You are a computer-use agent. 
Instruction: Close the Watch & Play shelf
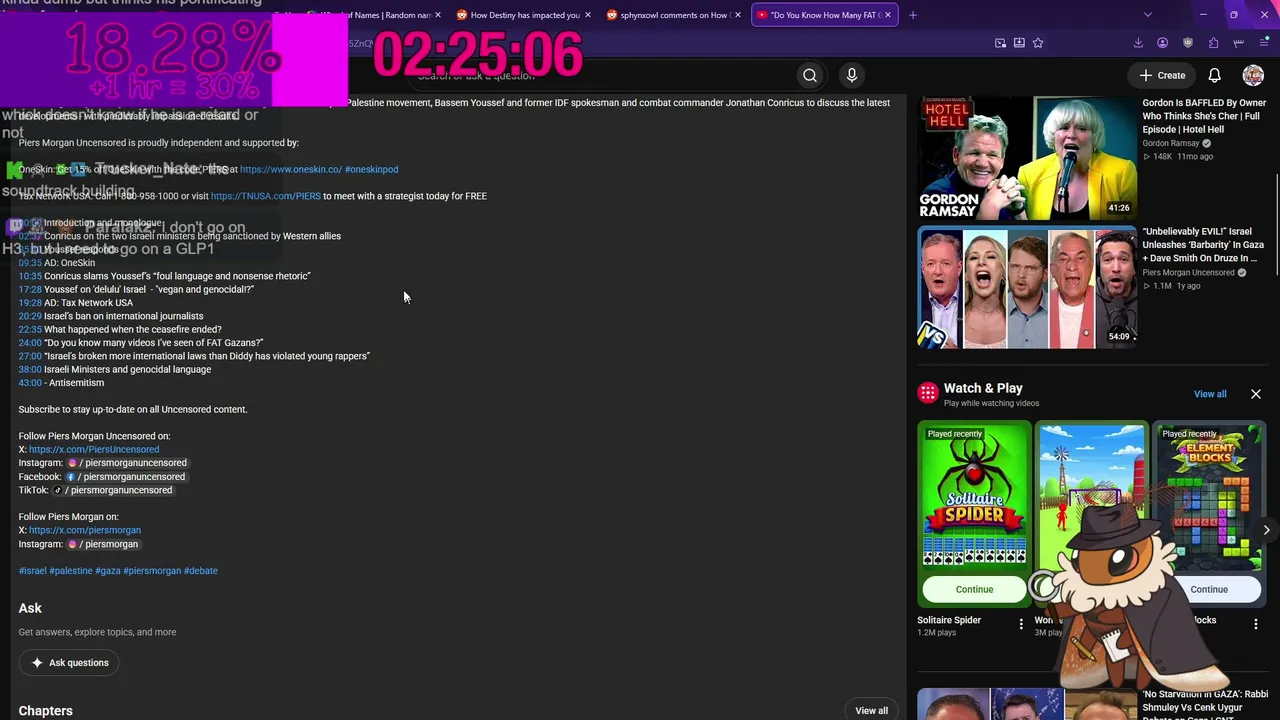(1256, 394)
